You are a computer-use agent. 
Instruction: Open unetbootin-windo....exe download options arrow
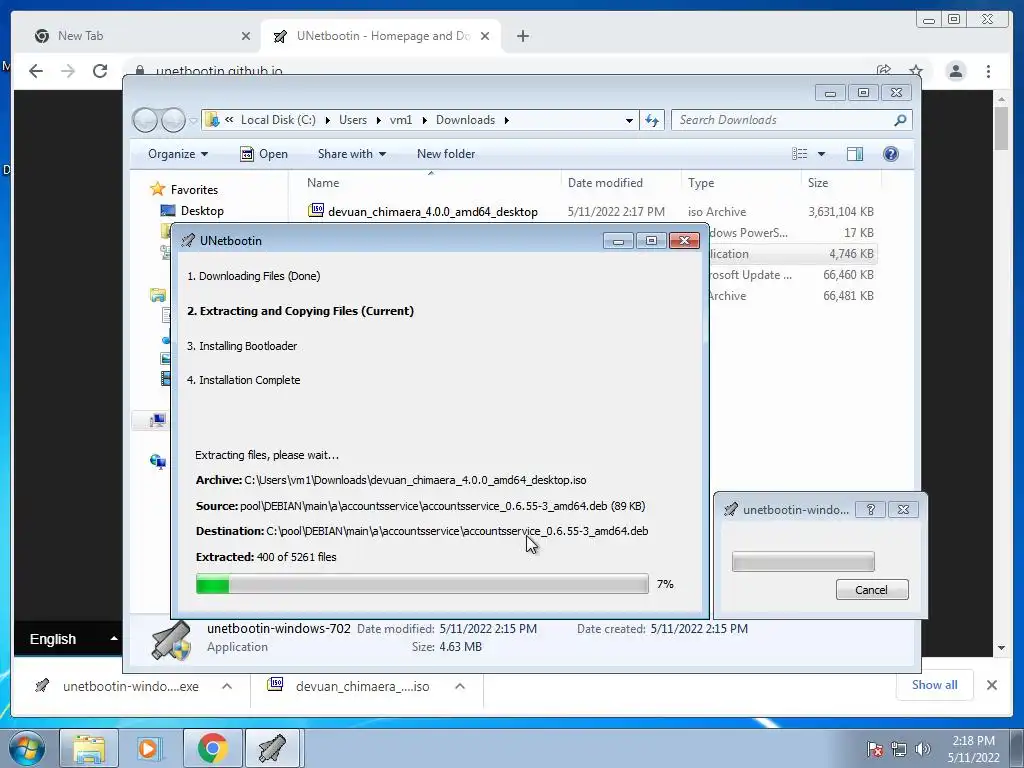[x=227, y=686]
